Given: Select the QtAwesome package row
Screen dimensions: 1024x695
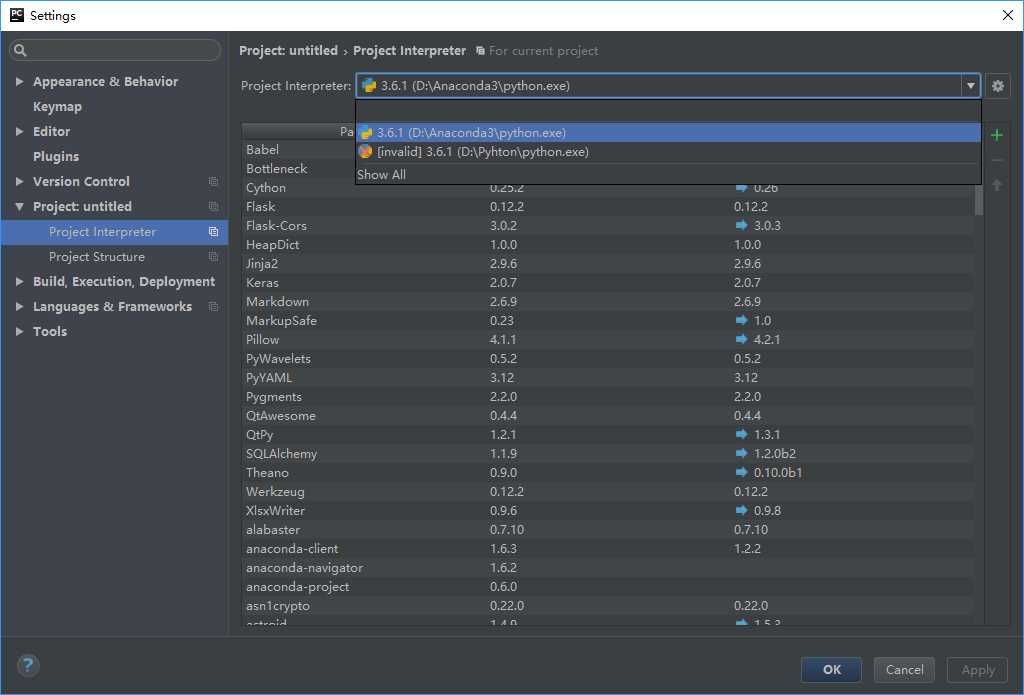Looking at the screenshot, I should point(607,415).
